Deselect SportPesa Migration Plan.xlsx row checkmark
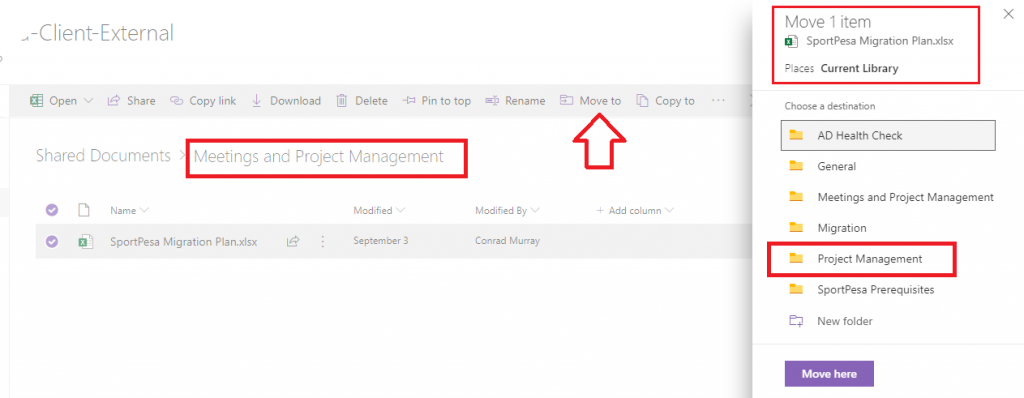Viewport: 1024px width, 398px height. 52,242
